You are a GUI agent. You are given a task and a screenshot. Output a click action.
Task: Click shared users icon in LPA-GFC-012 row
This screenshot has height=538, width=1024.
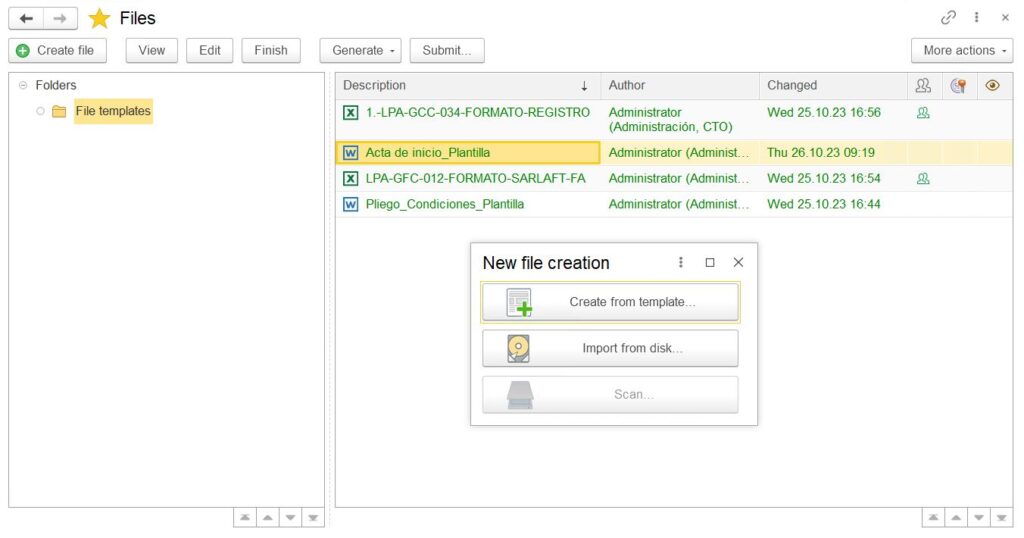tap(923, 178)
